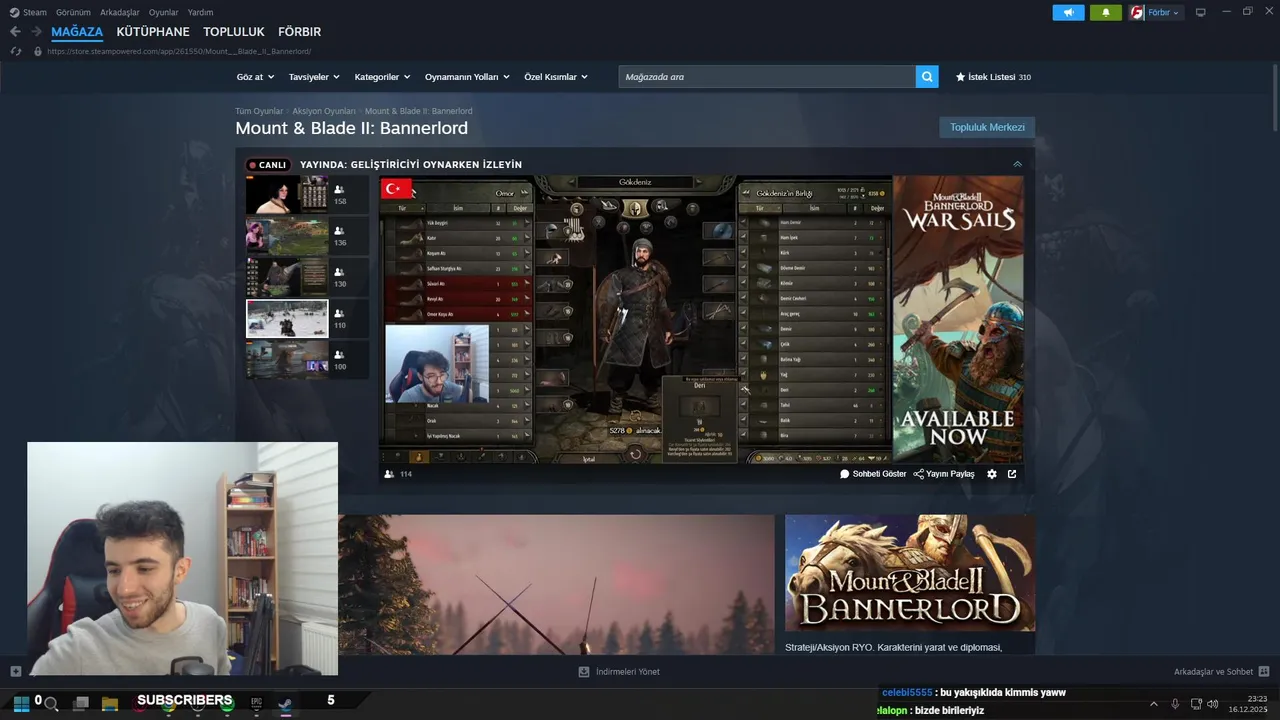Select the broadcast thumbnail with 130 viewers
Screen dimensions: 1280x720
(x=287, y=277)
